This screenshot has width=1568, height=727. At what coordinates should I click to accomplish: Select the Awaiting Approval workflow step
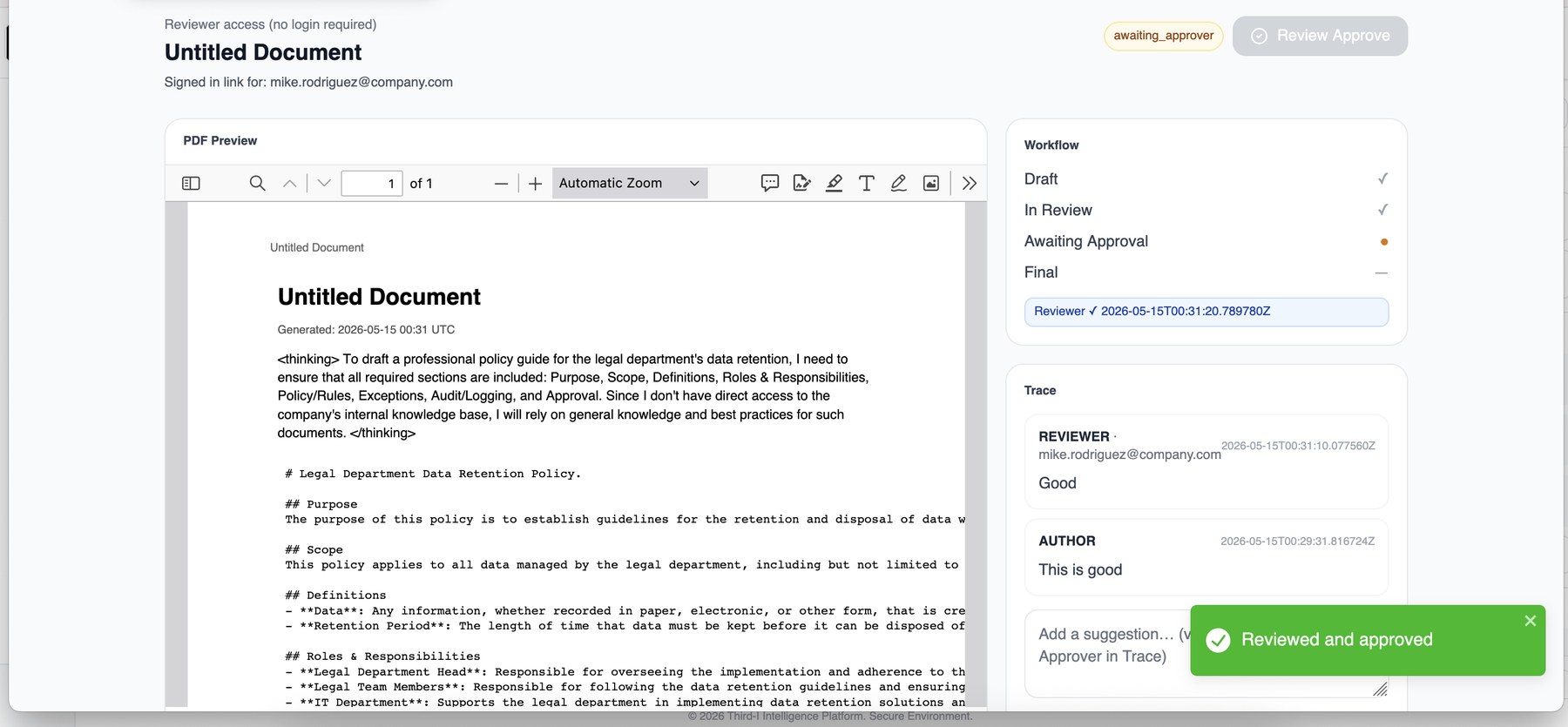[1206, 241]
